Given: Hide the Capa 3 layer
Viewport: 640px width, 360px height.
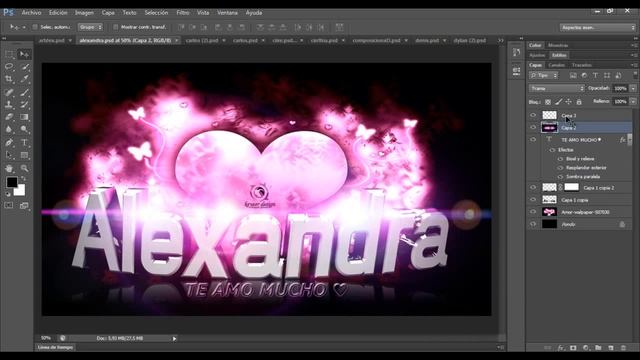Looking at the screenshot, I should click(x=533, y=116).
